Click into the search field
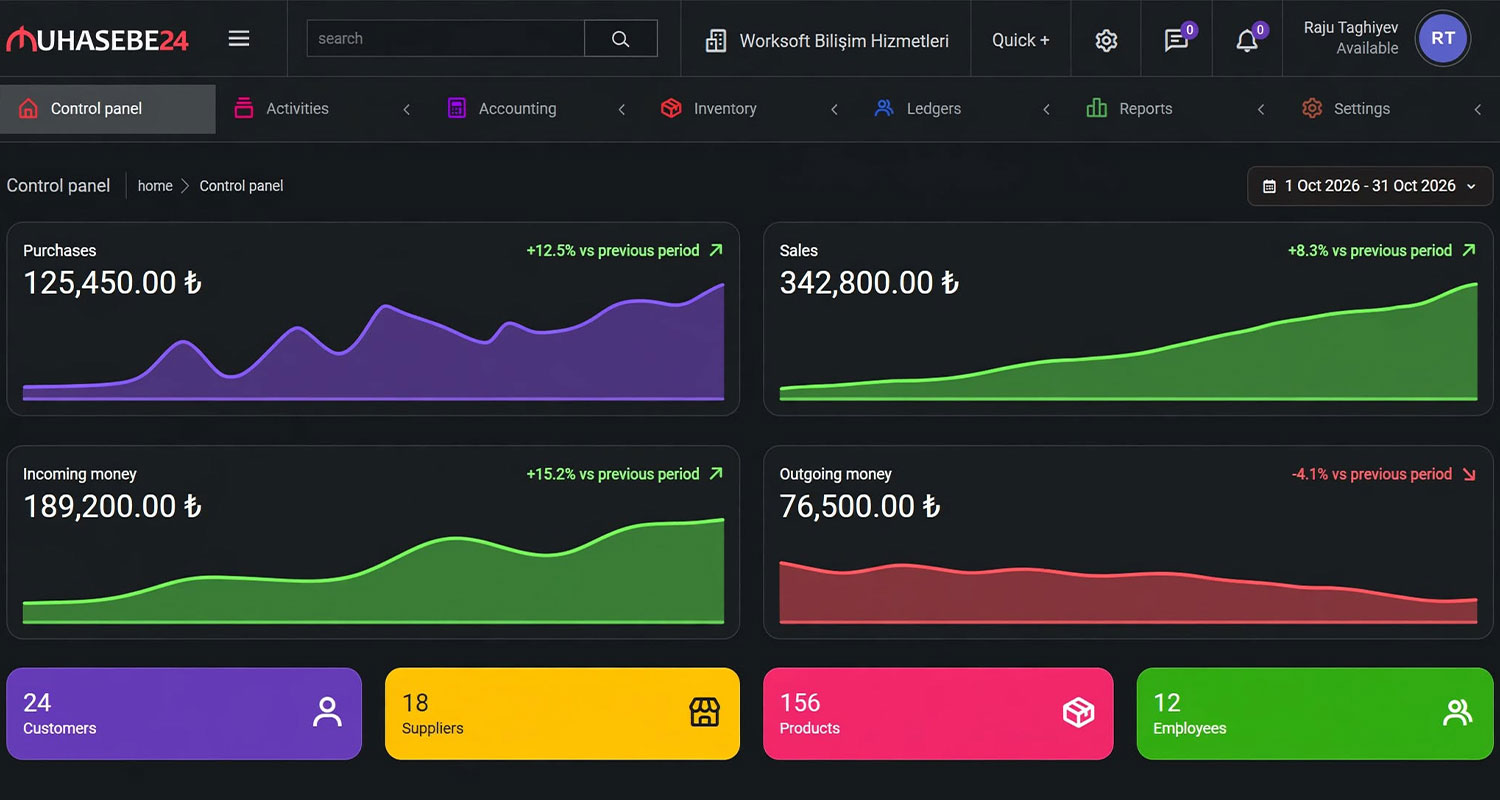1500x800 pixels. coord(446,39)
